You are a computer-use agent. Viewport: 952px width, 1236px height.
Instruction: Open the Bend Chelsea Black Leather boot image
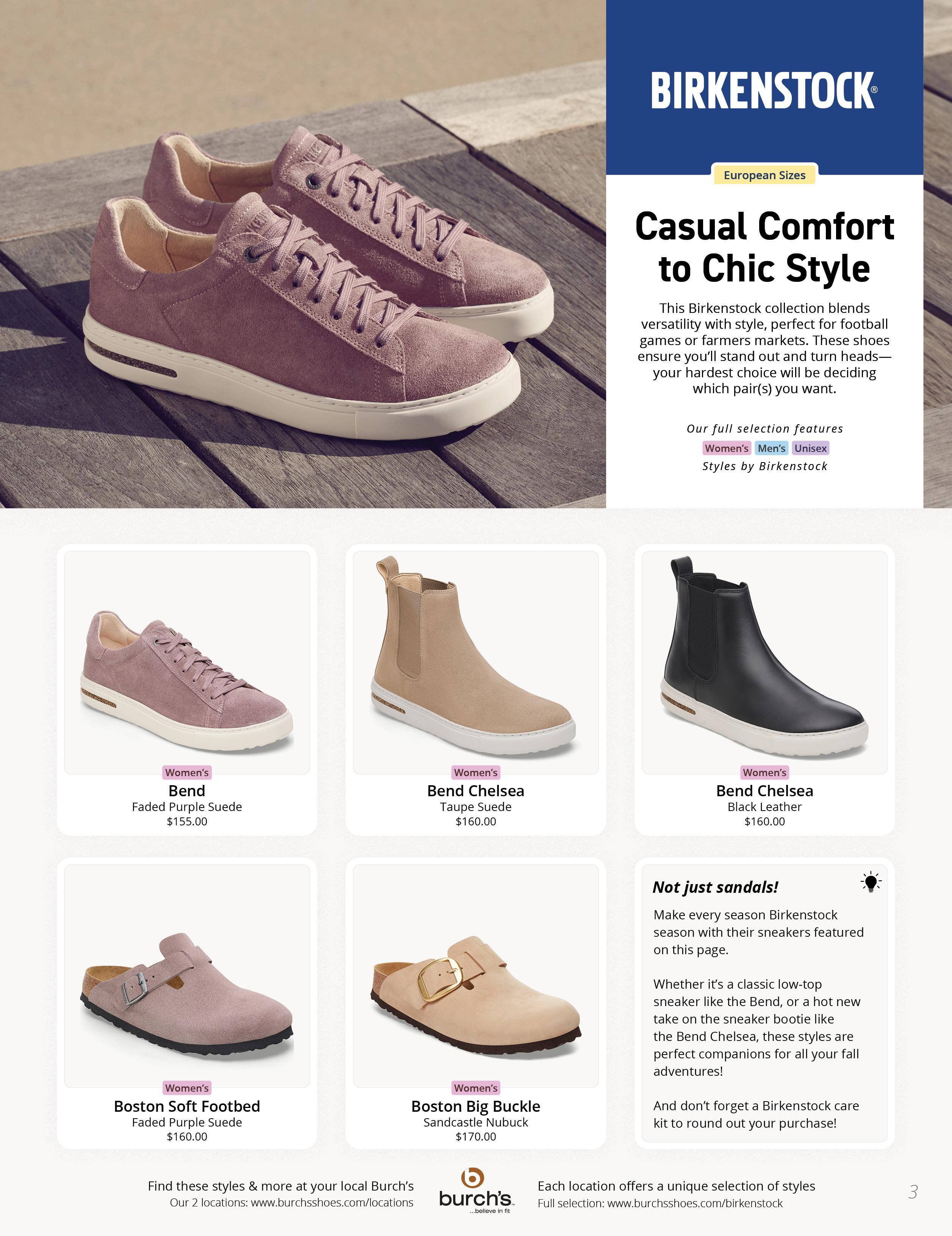(x=764, y=662)
